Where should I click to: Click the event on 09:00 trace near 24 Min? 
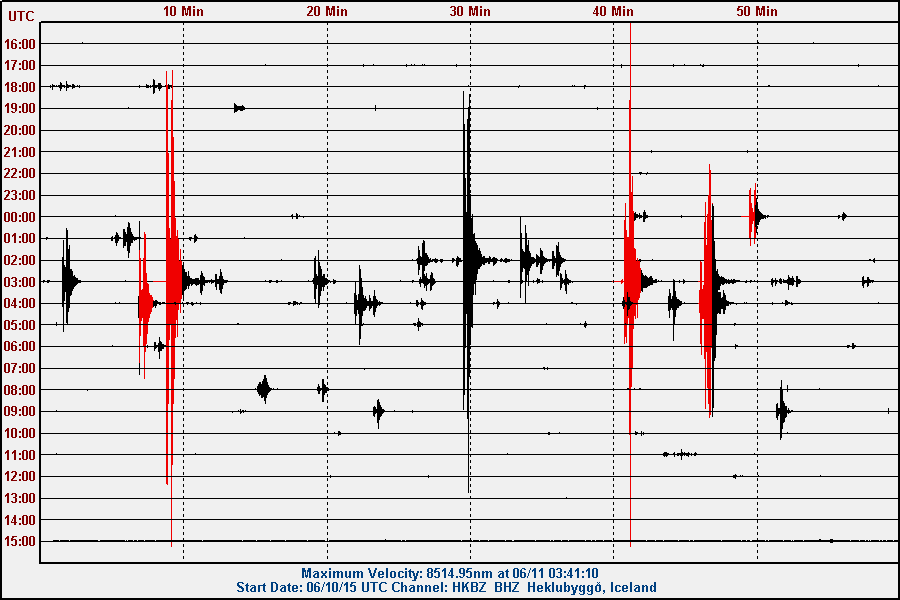click(x=378, y=411)
